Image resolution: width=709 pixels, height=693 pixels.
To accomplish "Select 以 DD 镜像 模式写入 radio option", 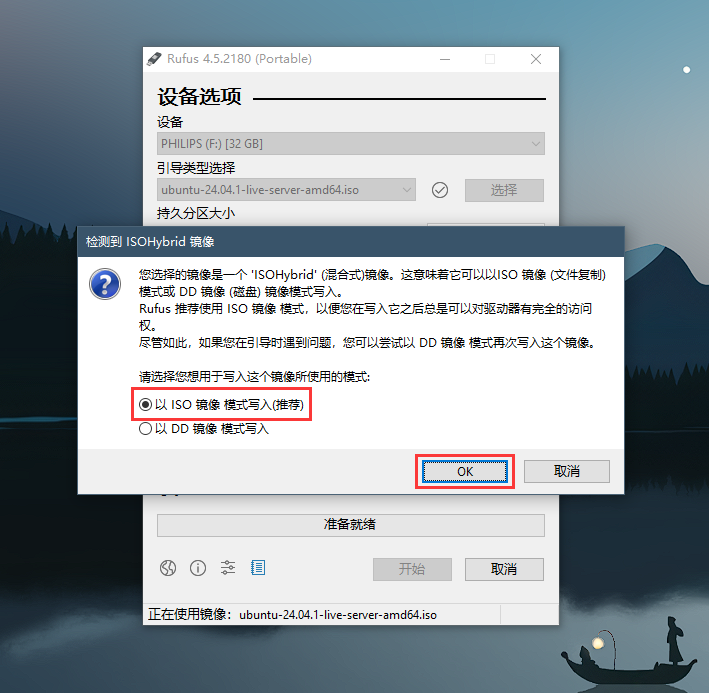I will pos(203,429).
